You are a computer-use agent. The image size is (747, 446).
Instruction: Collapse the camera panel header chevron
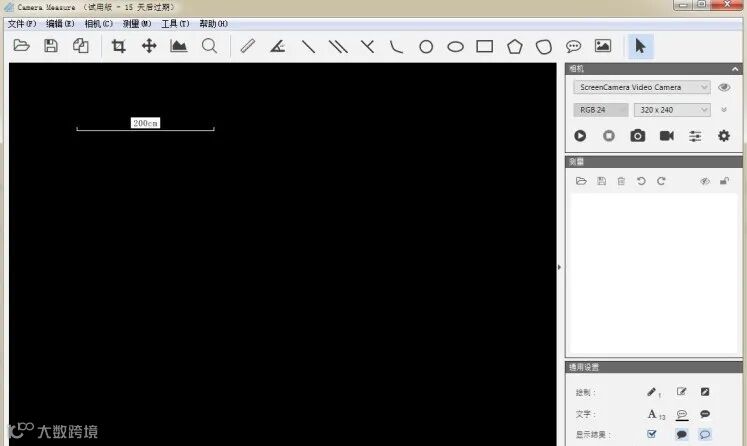click(735, 69)
